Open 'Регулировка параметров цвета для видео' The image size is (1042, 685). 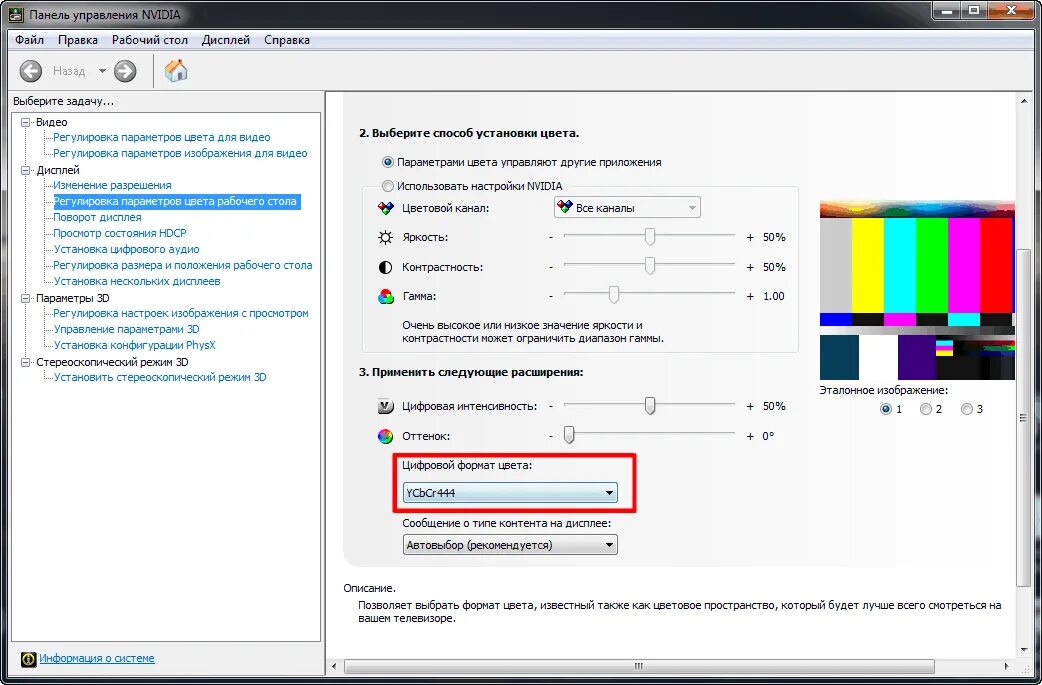tap(162, 138)
